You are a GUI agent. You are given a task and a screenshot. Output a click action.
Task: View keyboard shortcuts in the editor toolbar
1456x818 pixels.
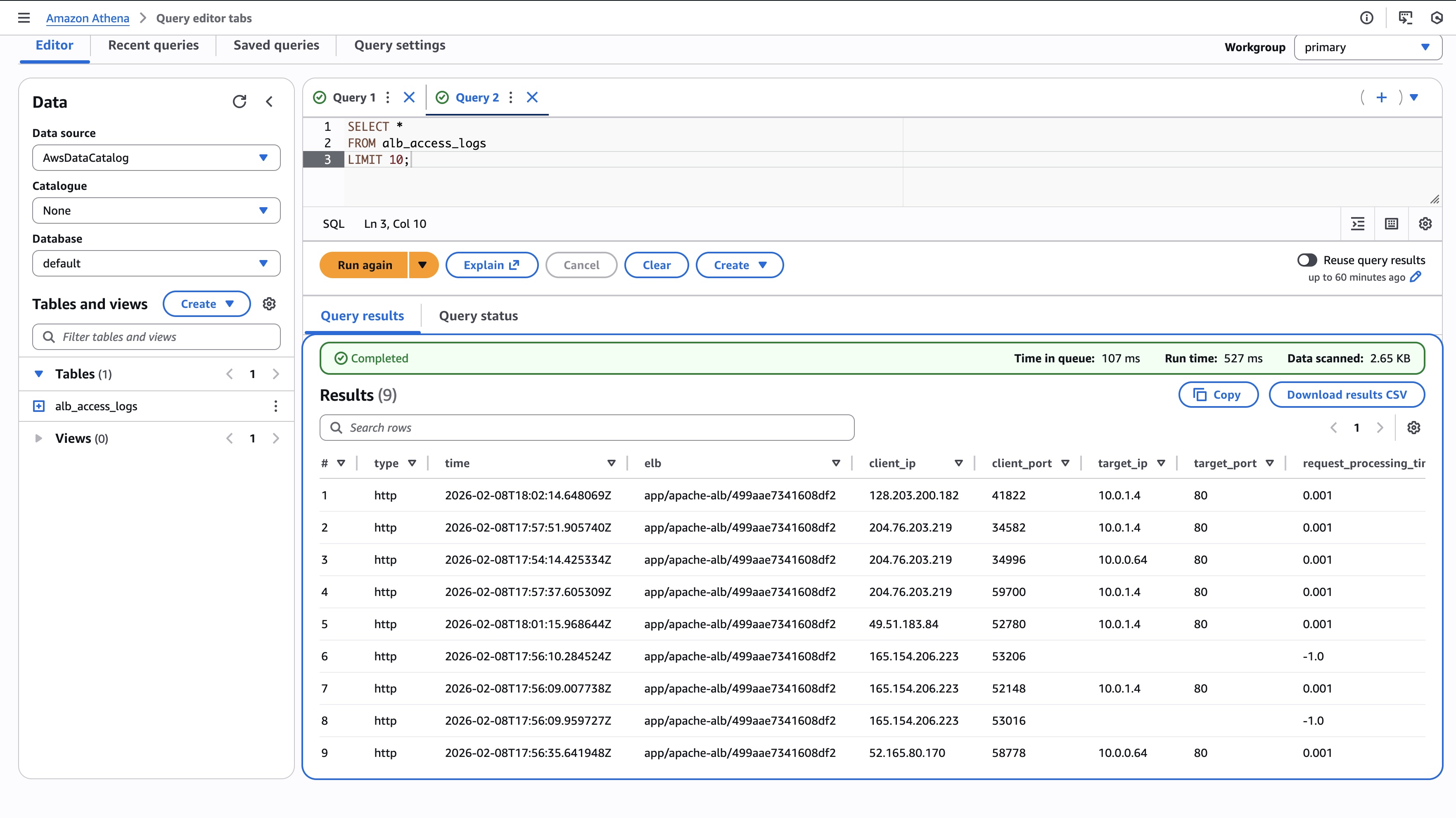[1391, 224]
